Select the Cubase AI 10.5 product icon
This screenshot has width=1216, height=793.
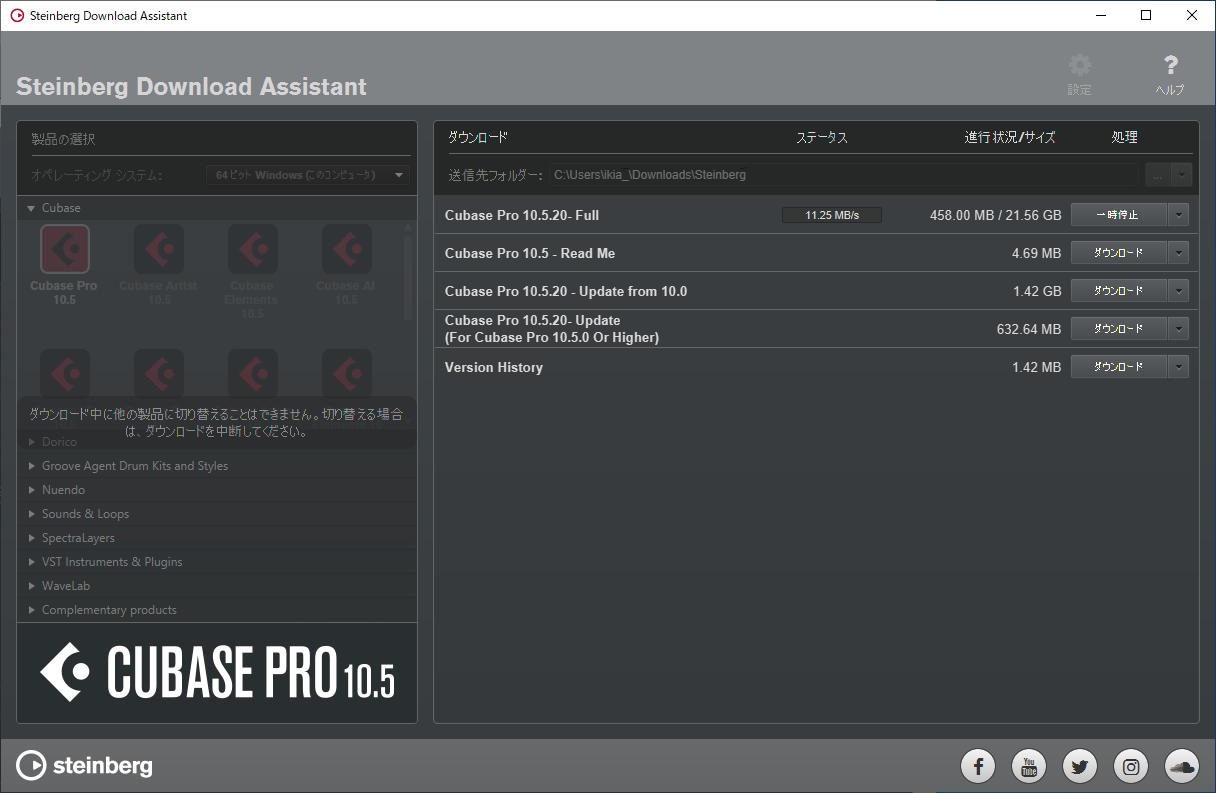(x=346, y=249)
